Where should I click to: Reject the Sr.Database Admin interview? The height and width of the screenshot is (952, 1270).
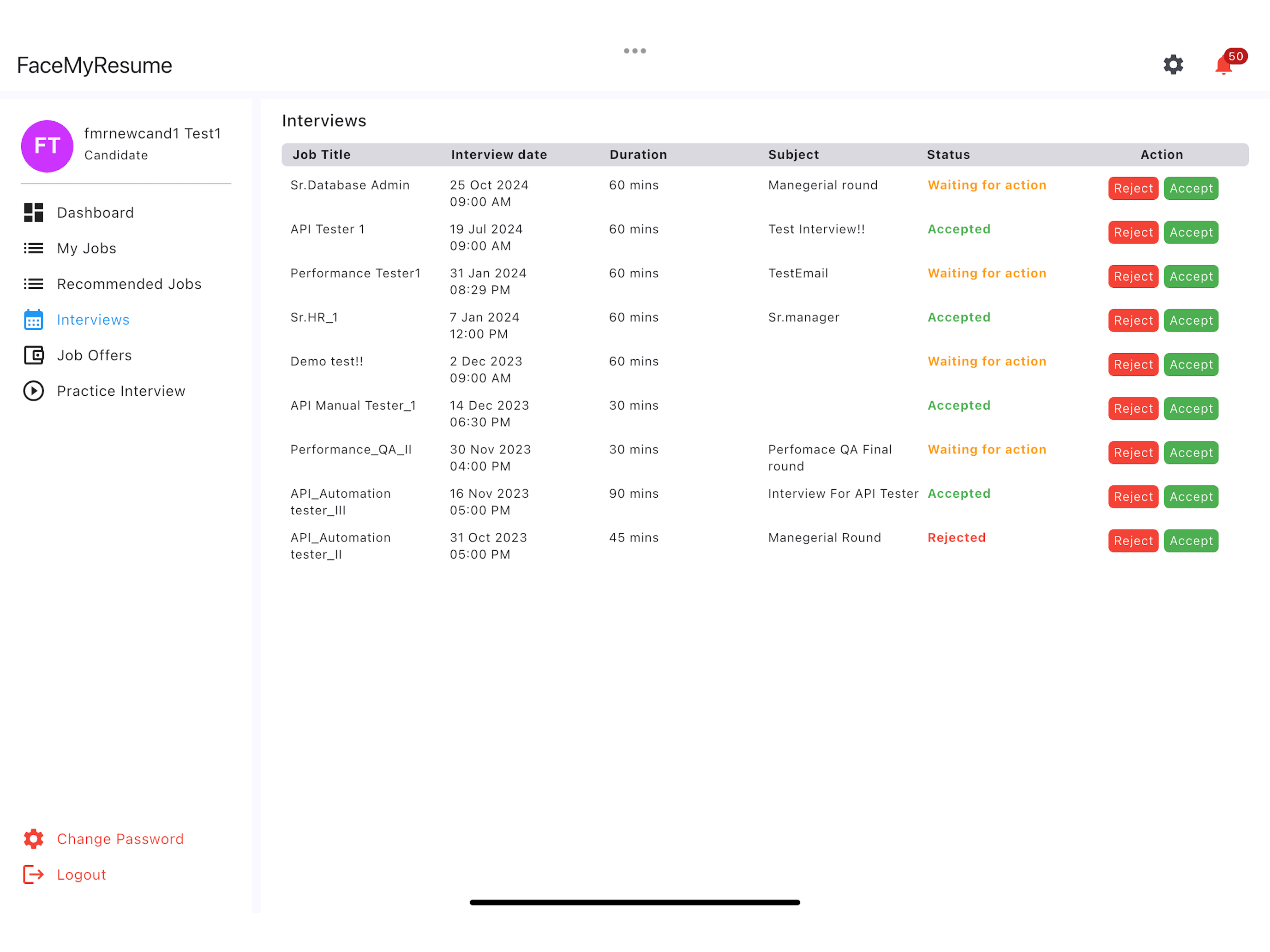[x=1133, y=188]
